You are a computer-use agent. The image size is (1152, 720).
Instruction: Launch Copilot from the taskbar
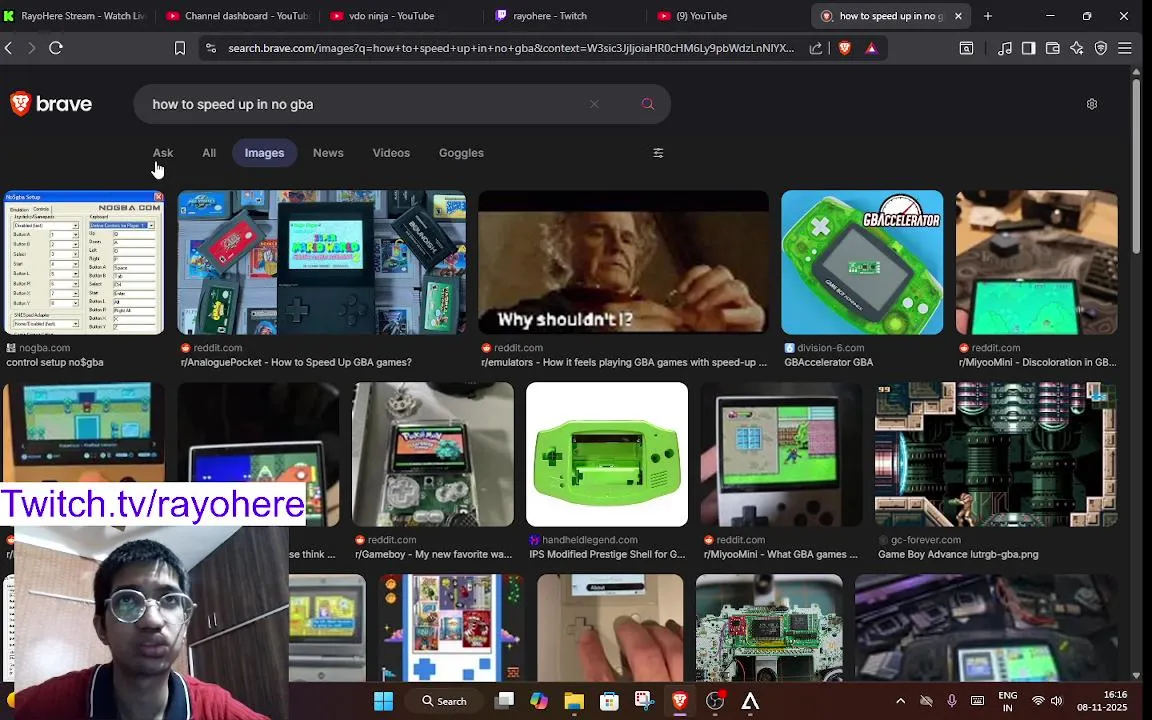(x=539, y=701)
